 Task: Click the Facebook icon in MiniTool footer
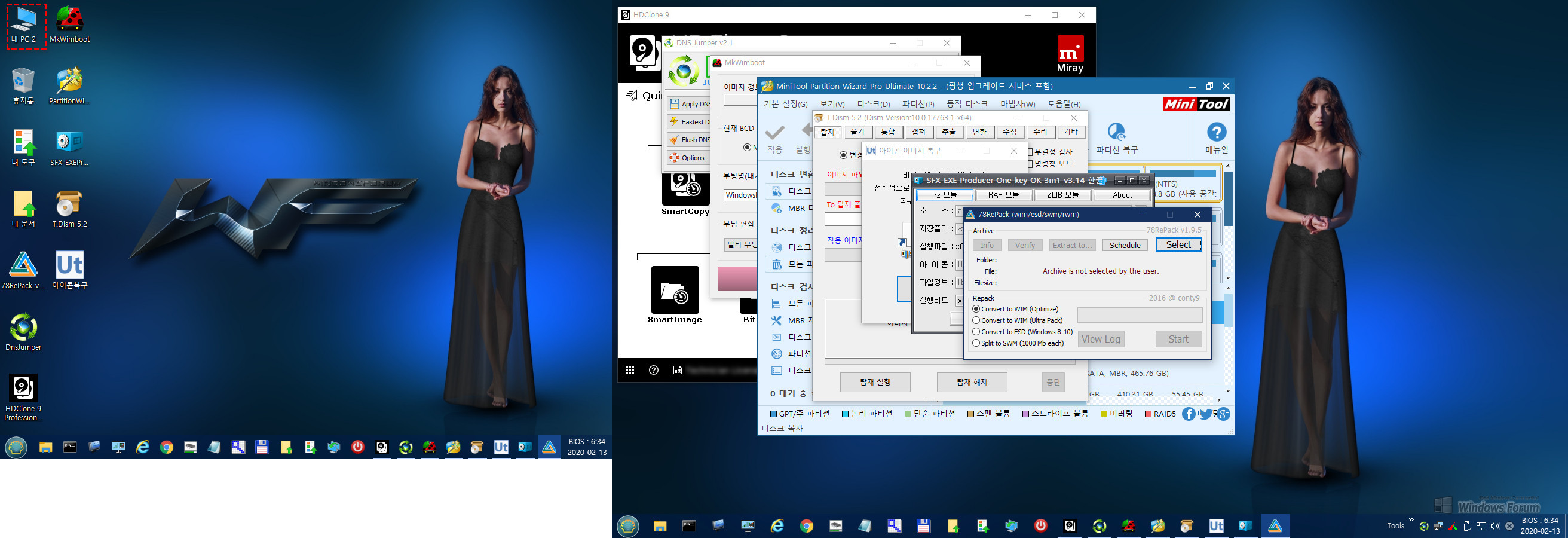point(1188,414)
